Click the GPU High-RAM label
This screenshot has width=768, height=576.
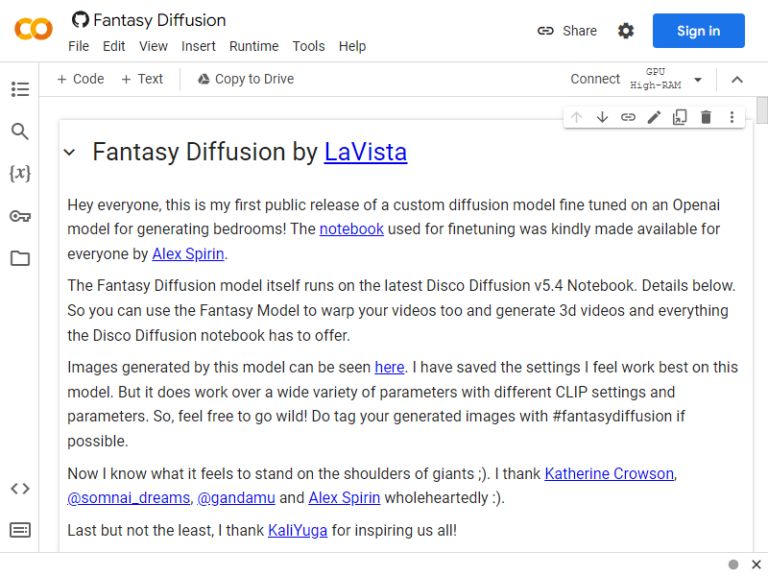pyautogui.click(x=655, y=79)
